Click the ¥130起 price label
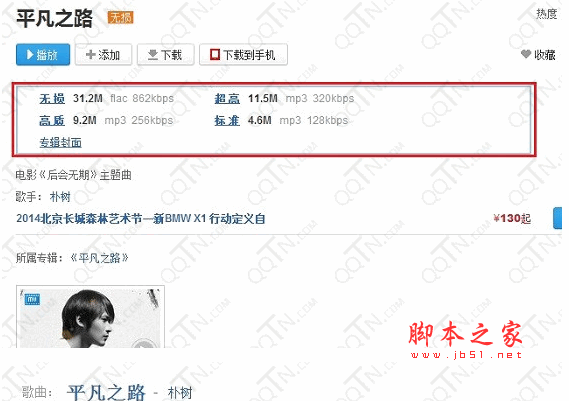 coord(512,218)
